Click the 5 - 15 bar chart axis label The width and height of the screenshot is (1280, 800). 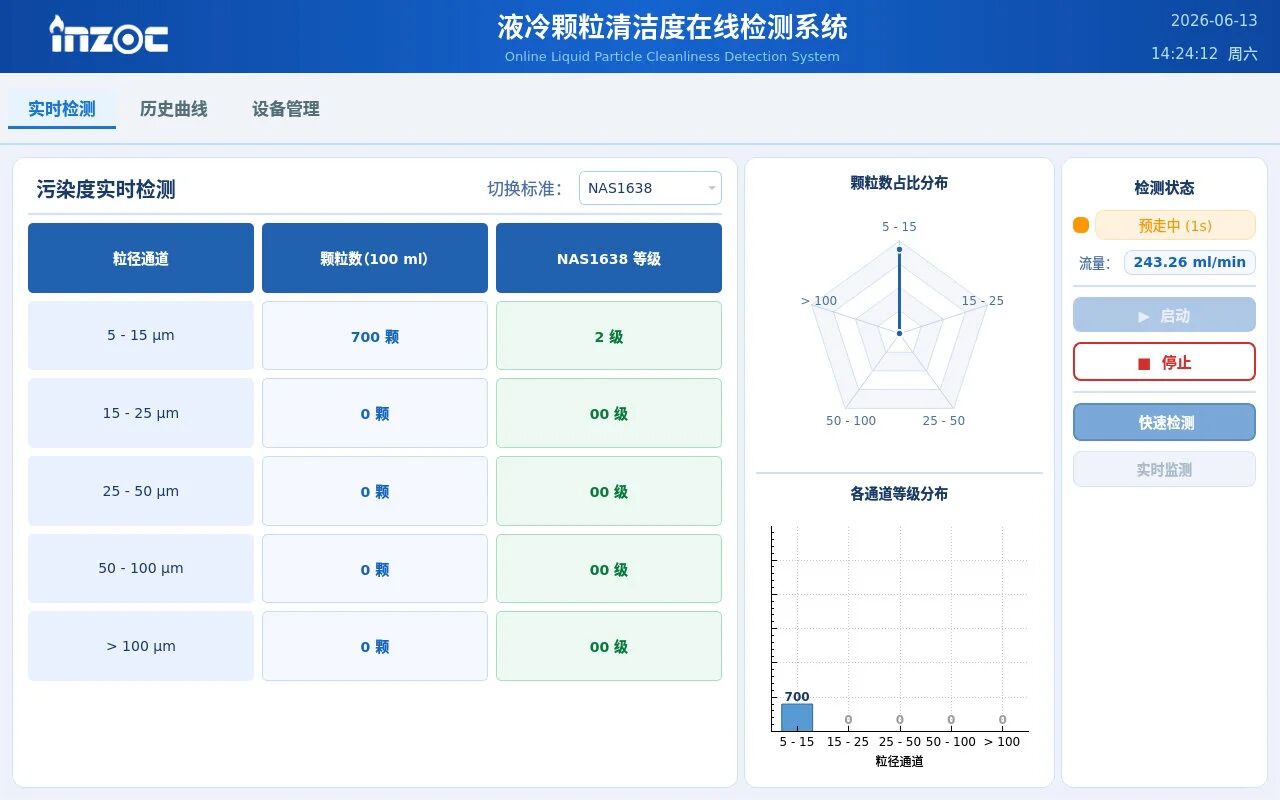(797, 742)
